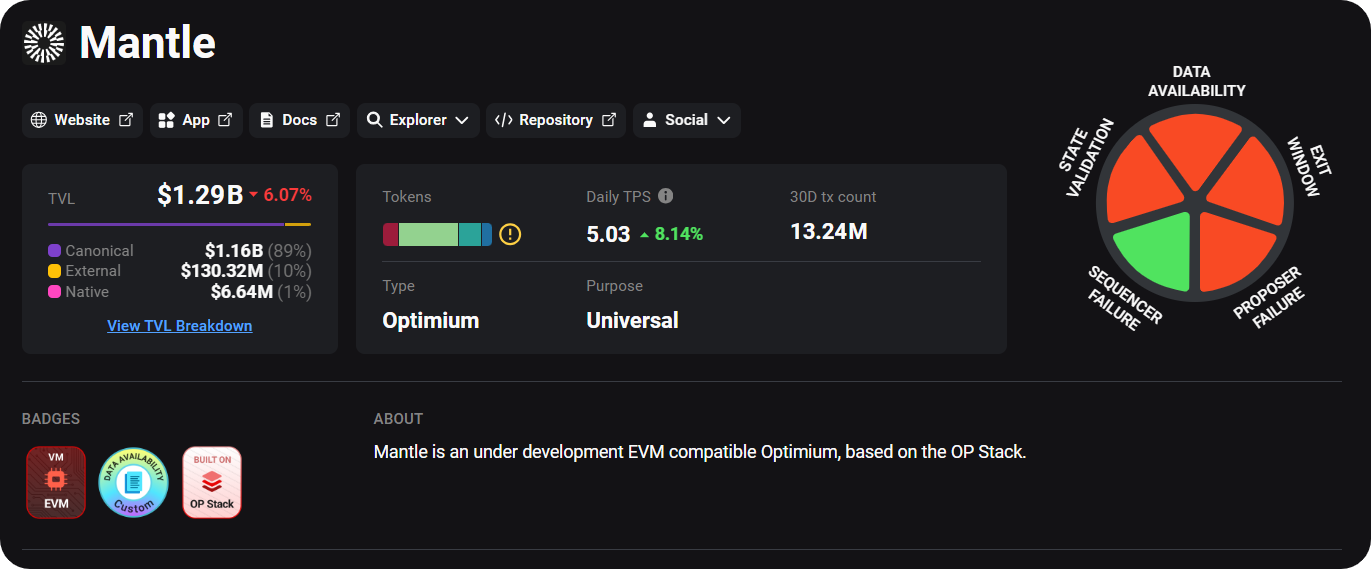Click View TVL Breakdown link
The height and width of the screenshot is (569, 1371).
pyautogui.click(x=180, y=326)
